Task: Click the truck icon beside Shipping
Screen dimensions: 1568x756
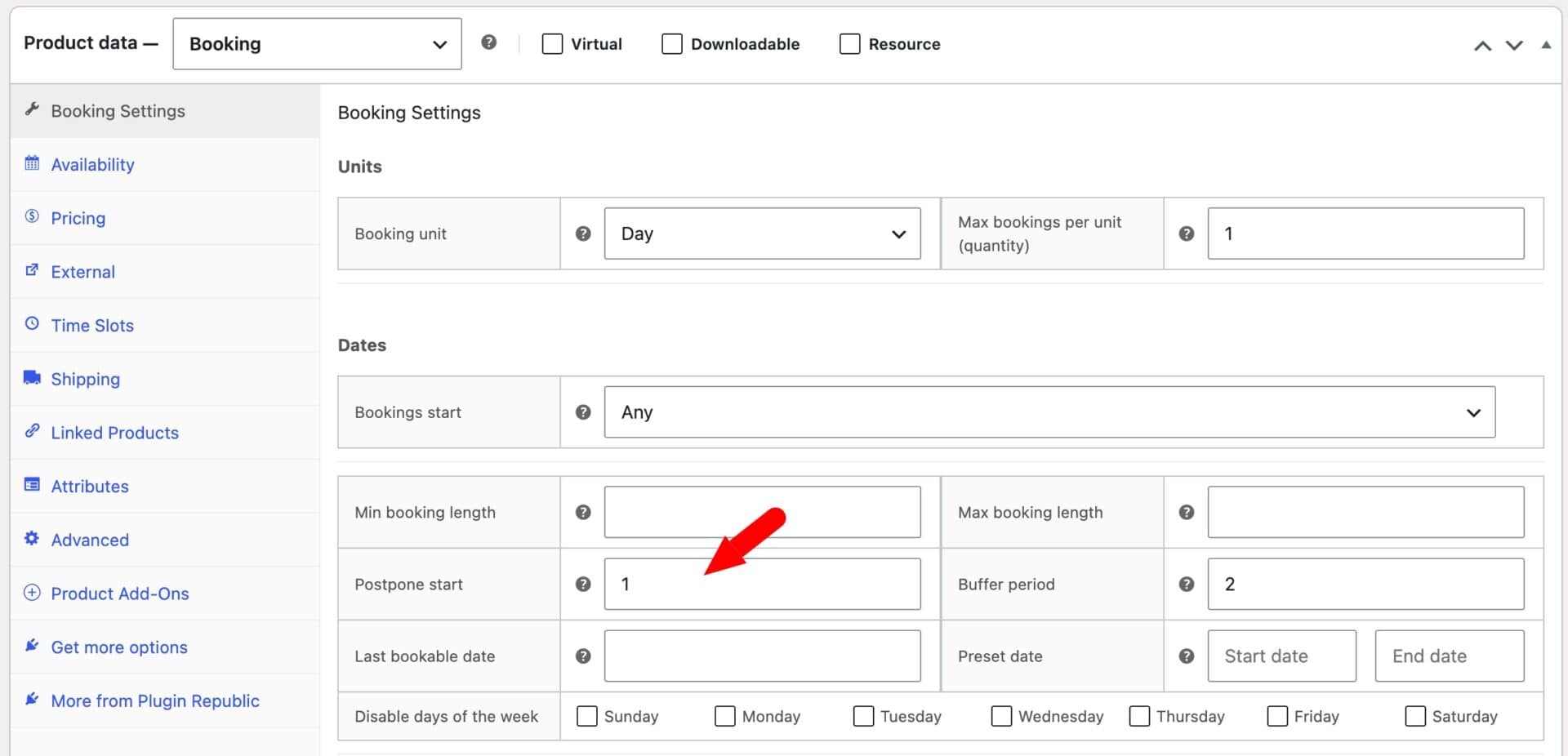Action: [32, 377]
